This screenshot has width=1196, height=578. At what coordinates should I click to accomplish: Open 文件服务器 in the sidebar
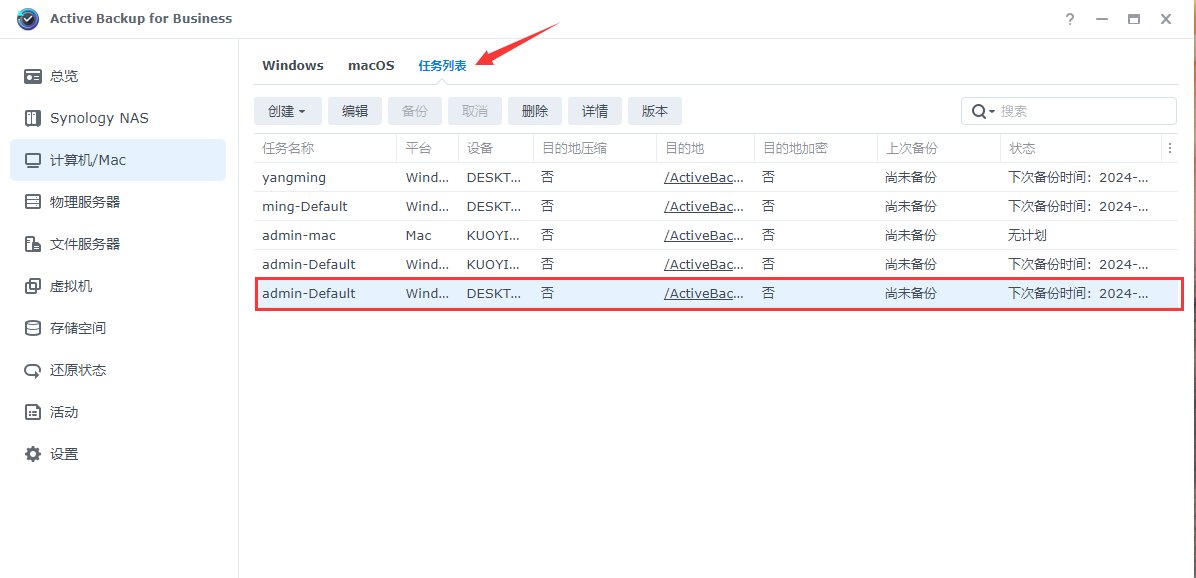(117, 244)
